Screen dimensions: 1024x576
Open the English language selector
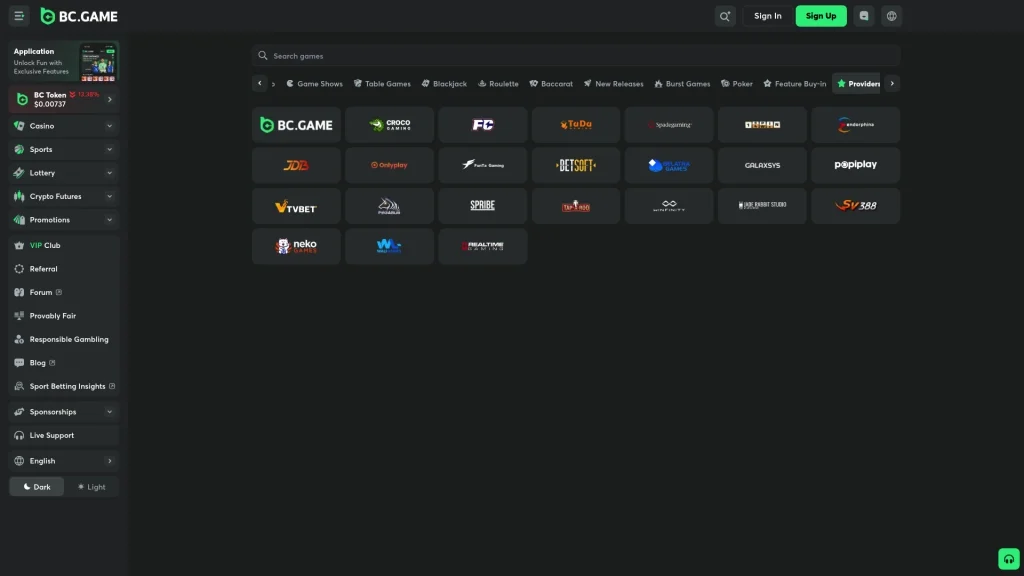click(x=64, y=461)
